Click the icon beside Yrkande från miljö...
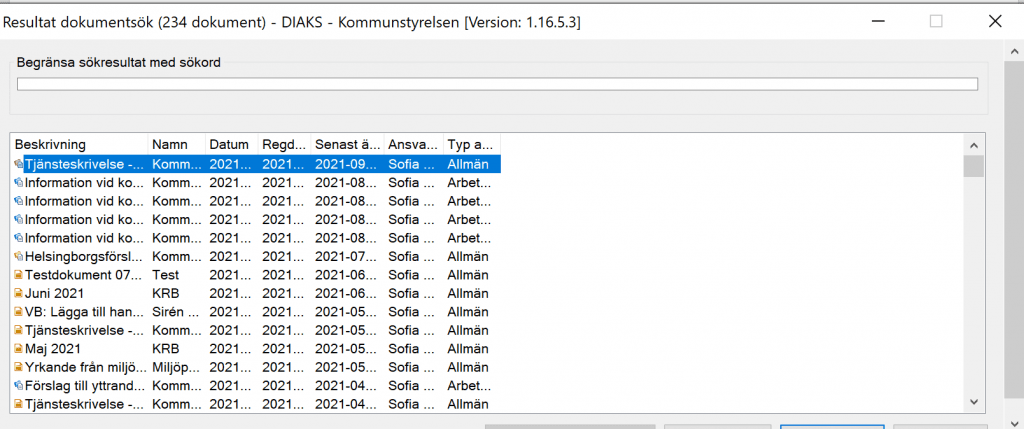 [18, 367]
